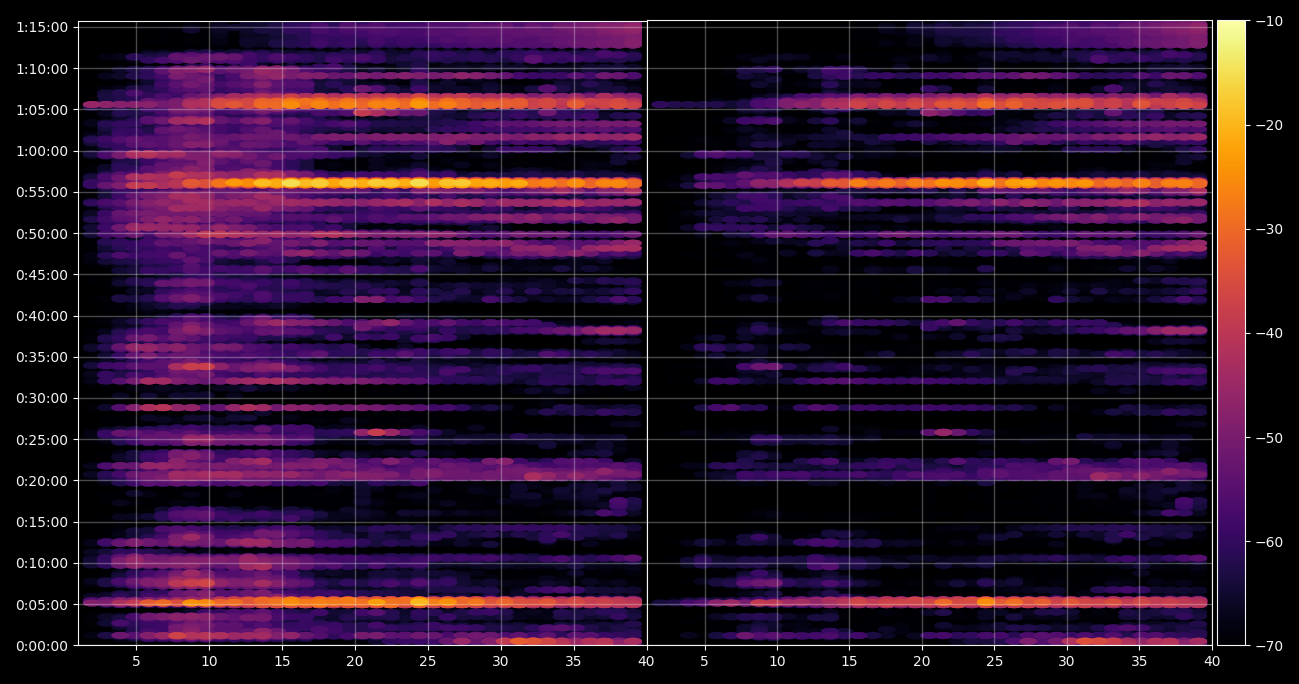Click x-axis tick 25 of the left spectrogram
The image size is (1299, 684).
click(428, 661)
